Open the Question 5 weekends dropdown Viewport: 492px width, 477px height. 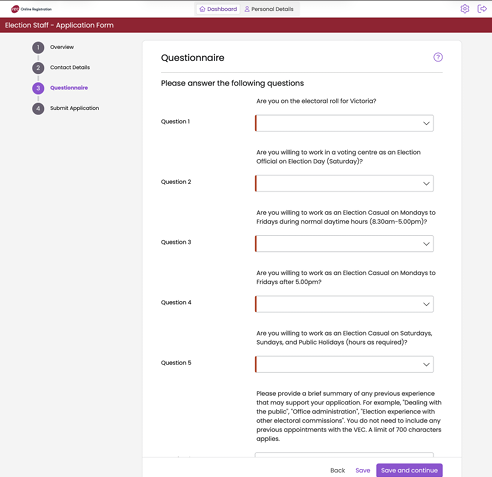pos(344,364)
